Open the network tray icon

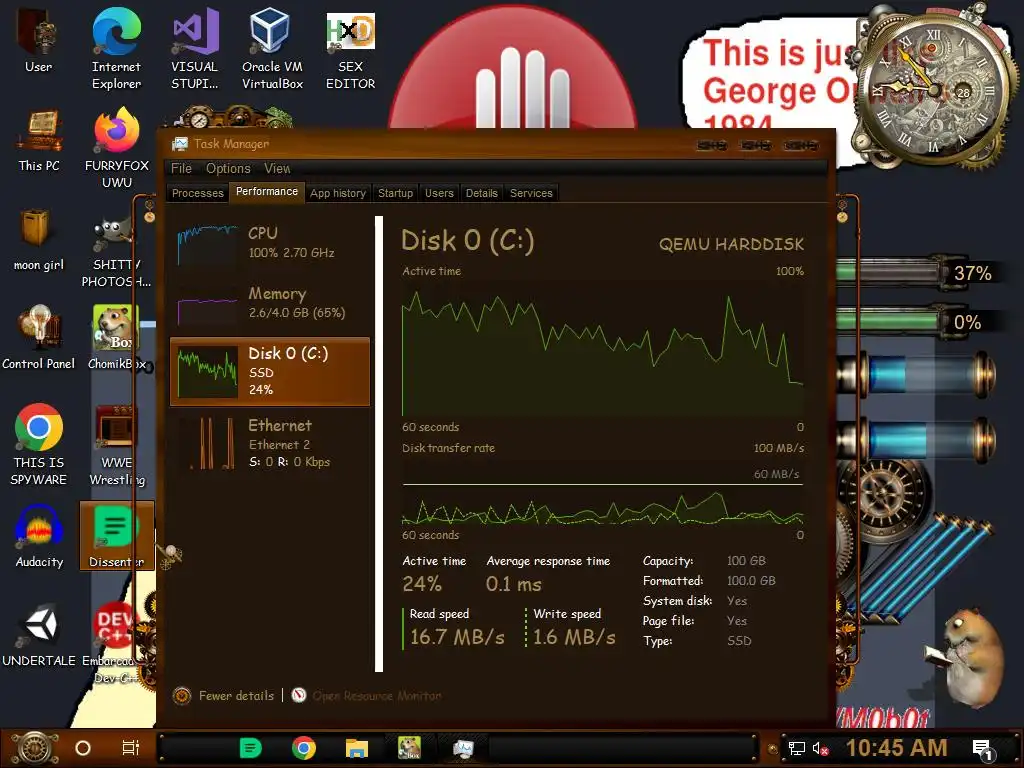tap(797, 748)
